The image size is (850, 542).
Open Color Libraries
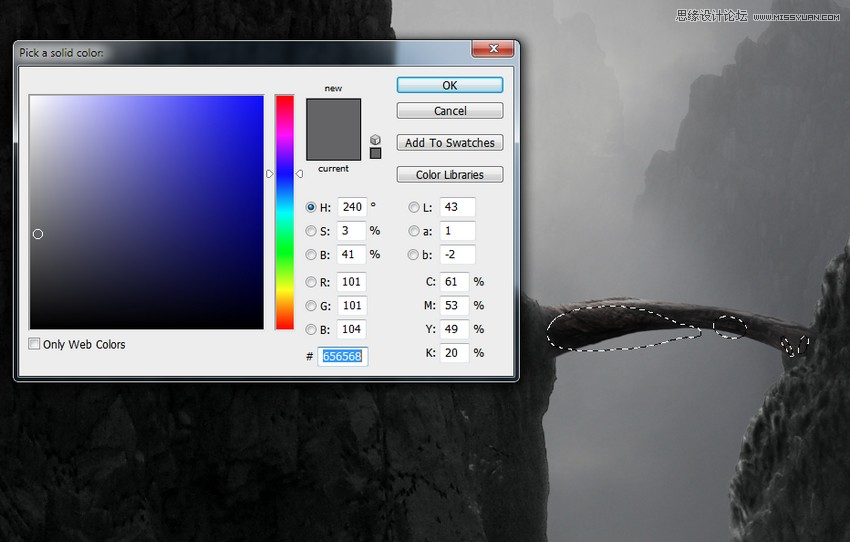coord(450,175)
